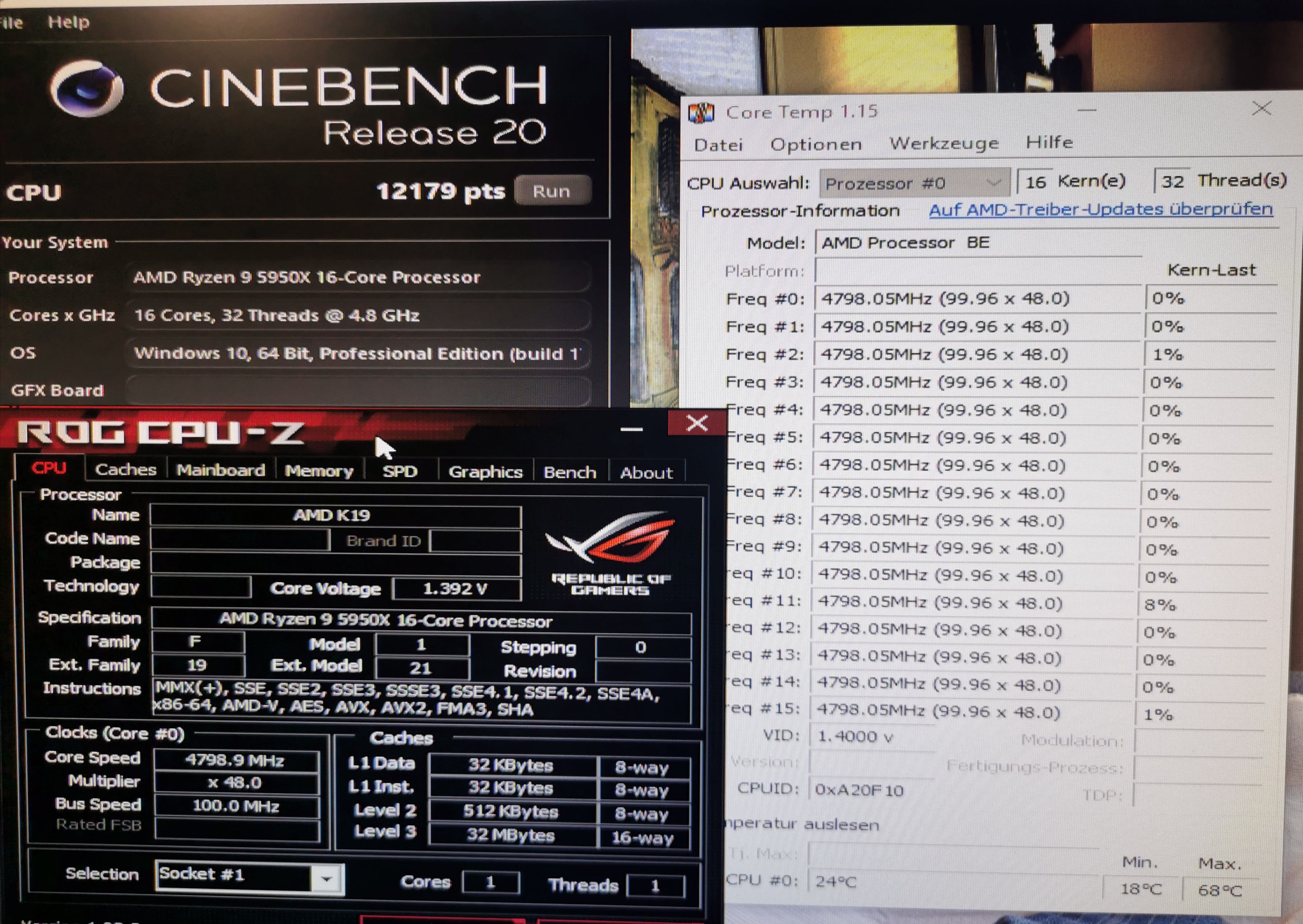Open the Cinebench Help menu
This screenshot has width=1303, height=924.
pos(68,22)
